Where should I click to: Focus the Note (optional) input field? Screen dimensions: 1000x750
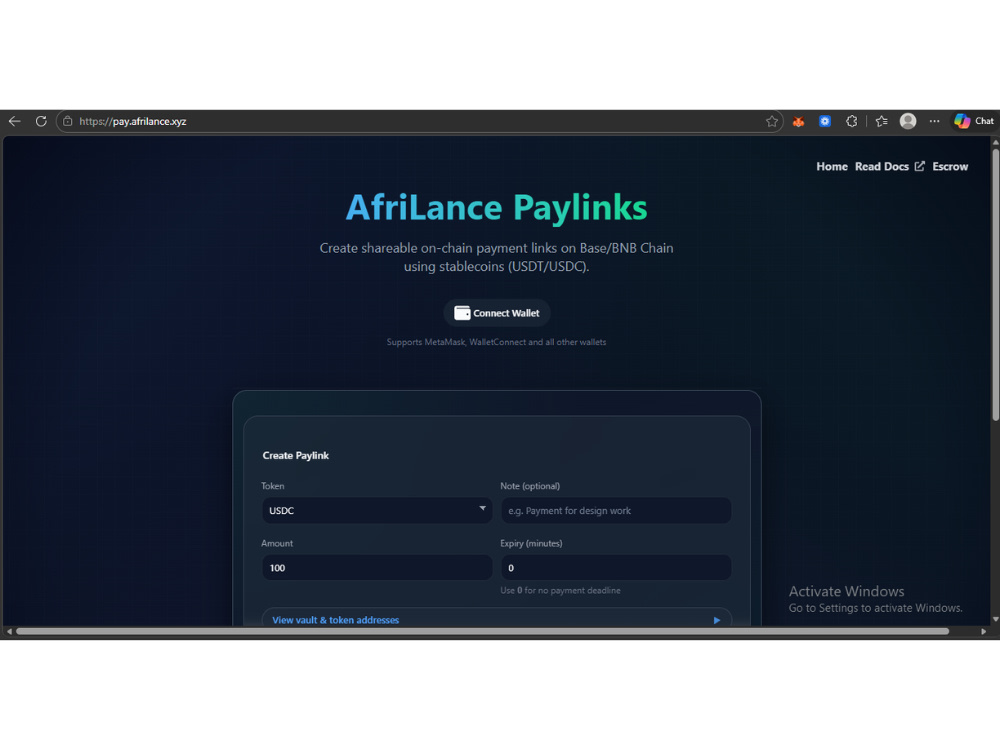(615, 510)
